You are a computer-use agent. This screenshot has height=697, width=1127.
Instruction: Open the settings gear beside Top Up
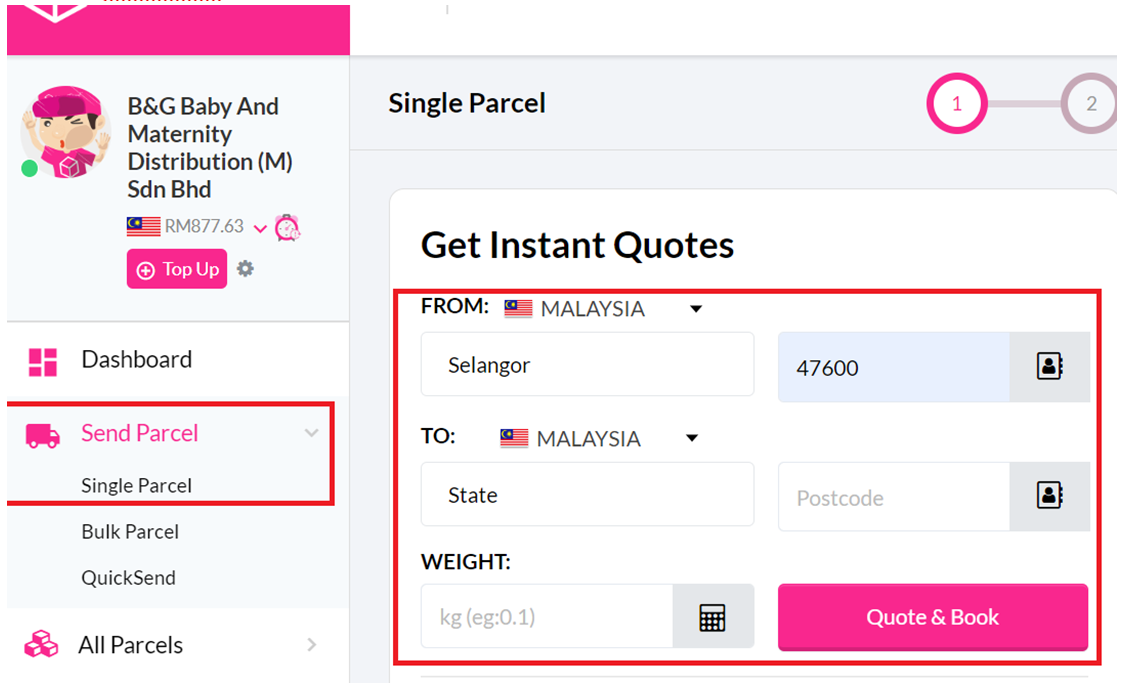(x=245, y=269)
